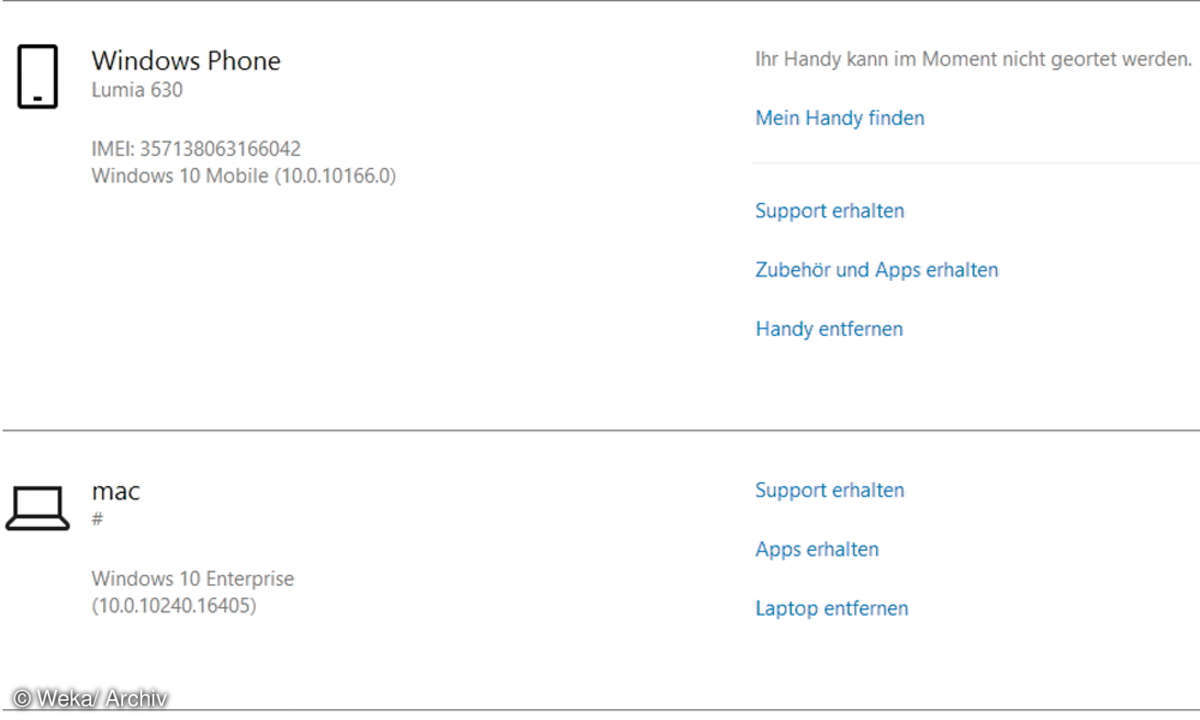The height and width of the screenshot is (720, 1200).
Task: Click the Lumia 630 model text
Action: tap(137, 90)
